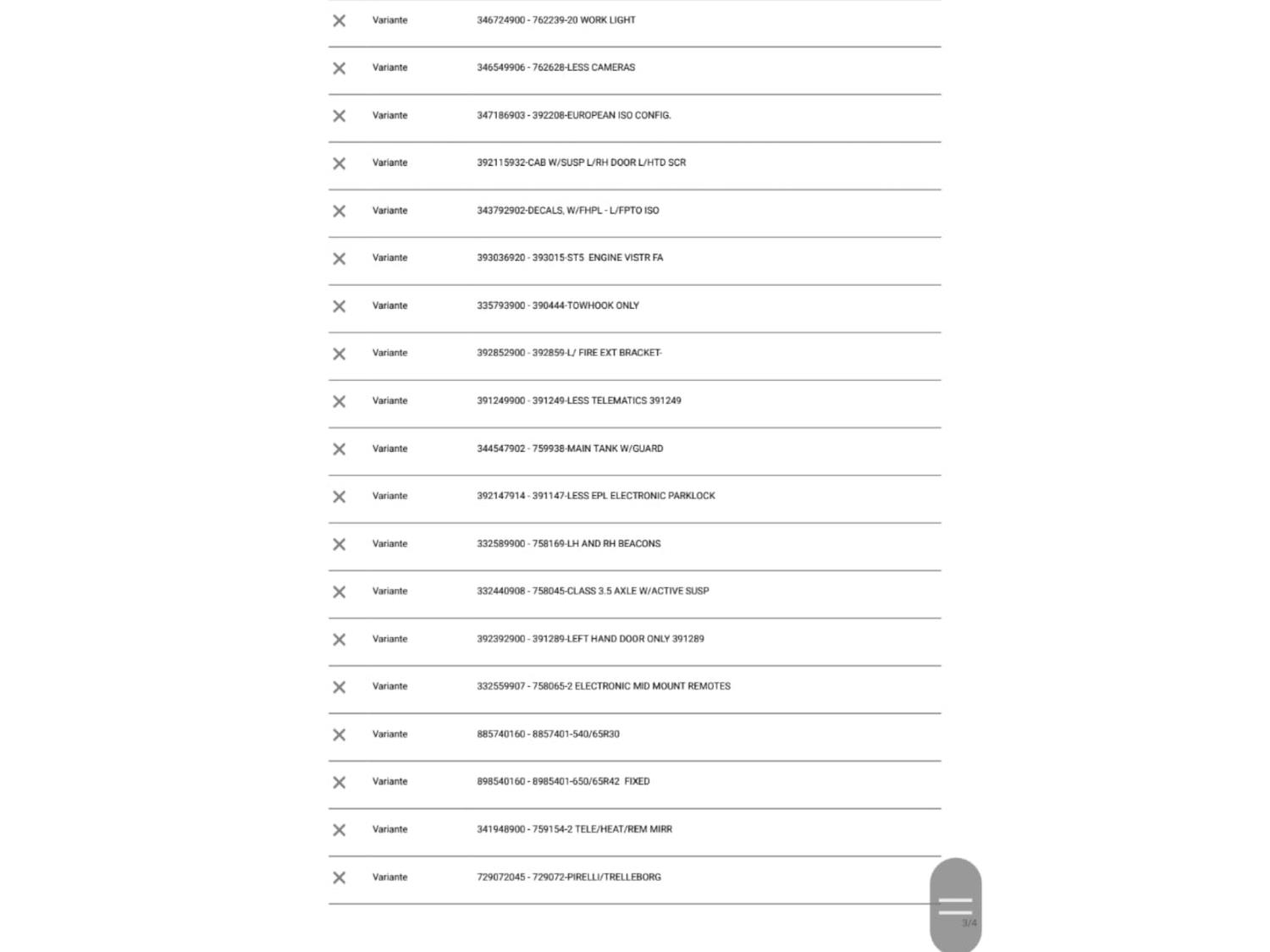Delete the FIRE EXT BRACKET variant

point(339,354)
